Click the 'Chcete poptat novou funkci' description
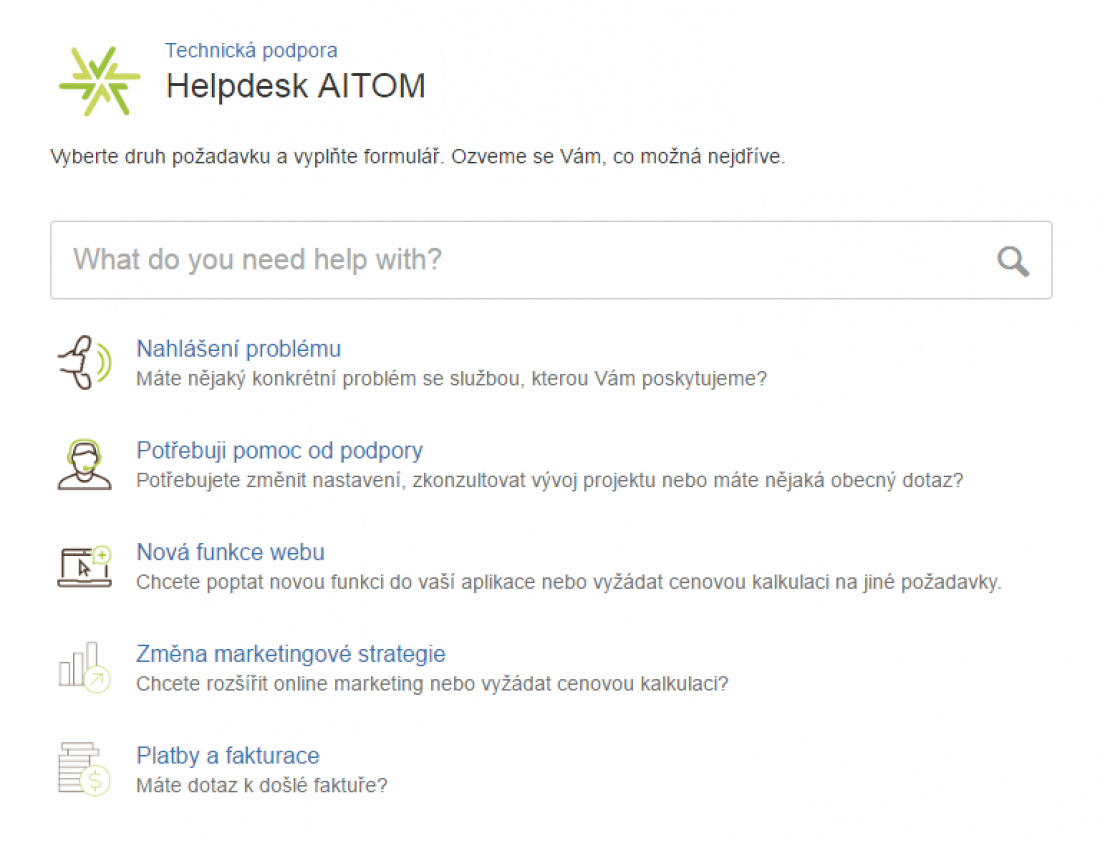 coord(568,582)
